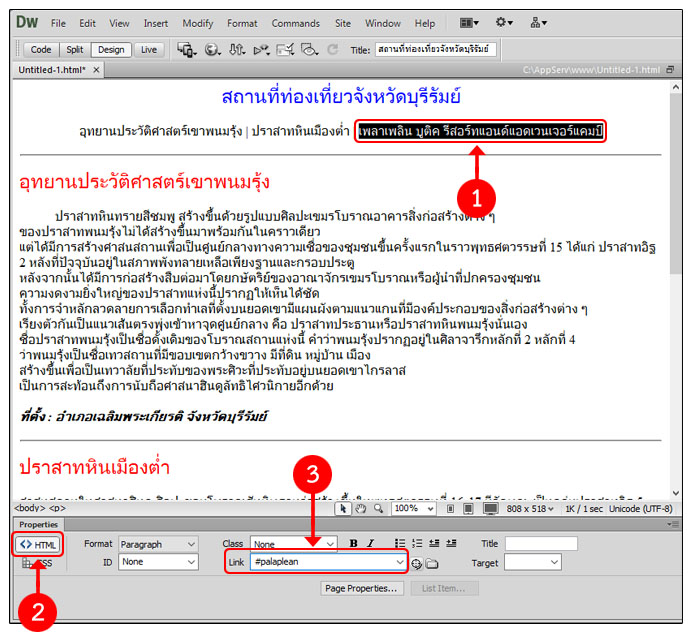This screenshot has width=691, height=636.
Task: Expand the Class dropdown
Action: (x=293, y=544)
